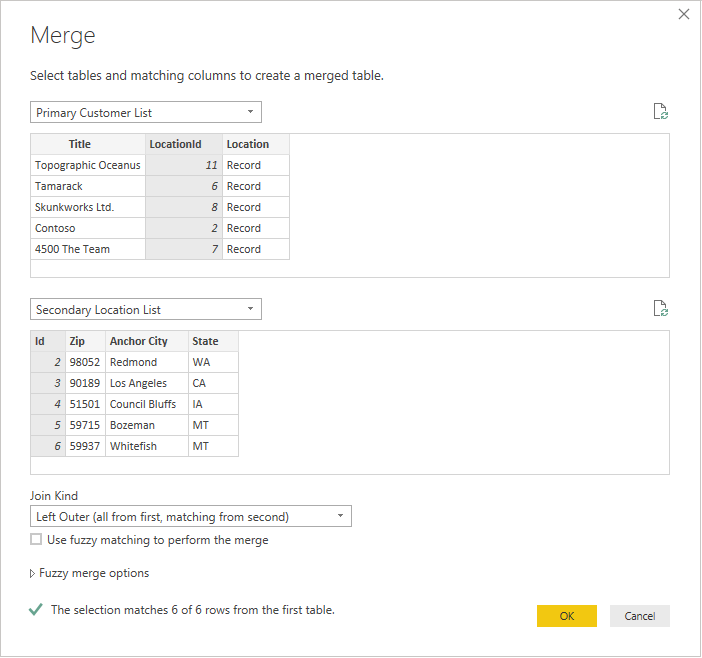The height and width of the screenshot is (658, 702).
Task: Enable fuzzy matching checkbox
Action: pos(37,540)
